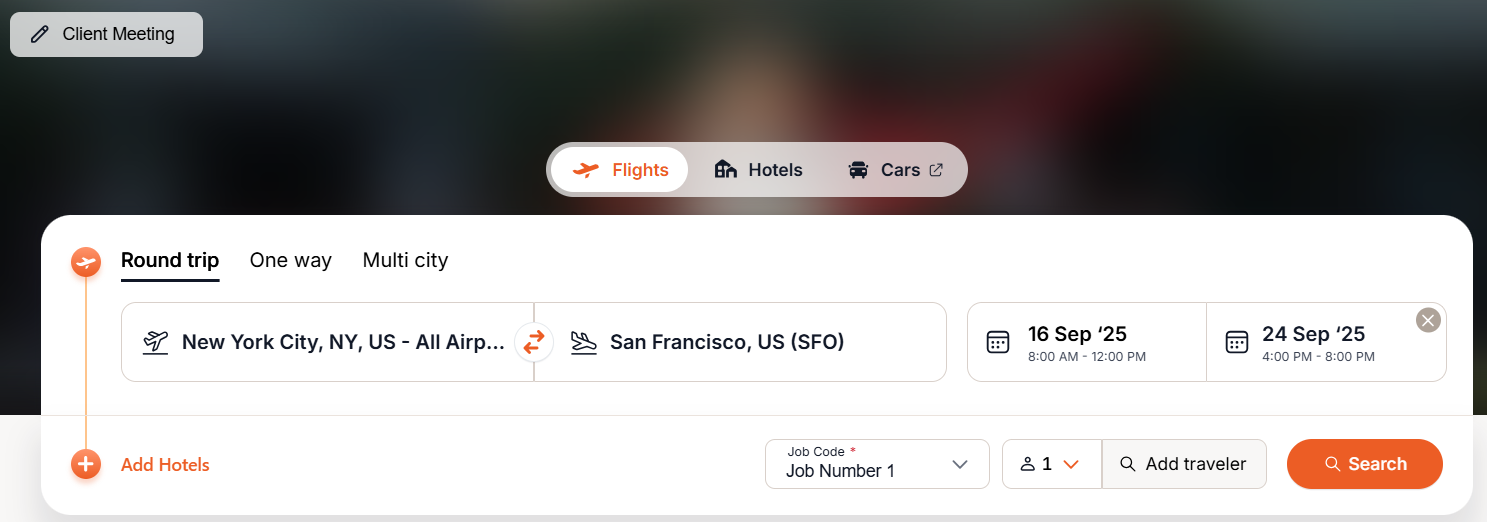
Task: Click the swap origin and destination arrows icon
Action: [534, 342]
